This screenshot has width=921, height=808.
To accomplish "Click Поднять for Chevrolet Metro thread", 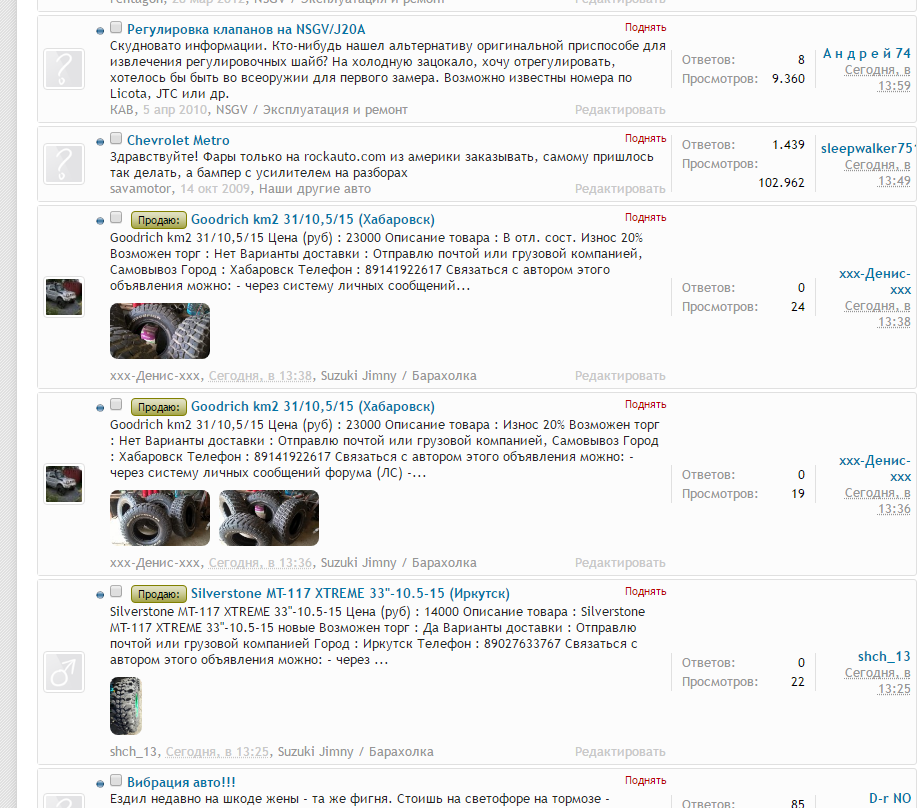I will tap(646, 139).
